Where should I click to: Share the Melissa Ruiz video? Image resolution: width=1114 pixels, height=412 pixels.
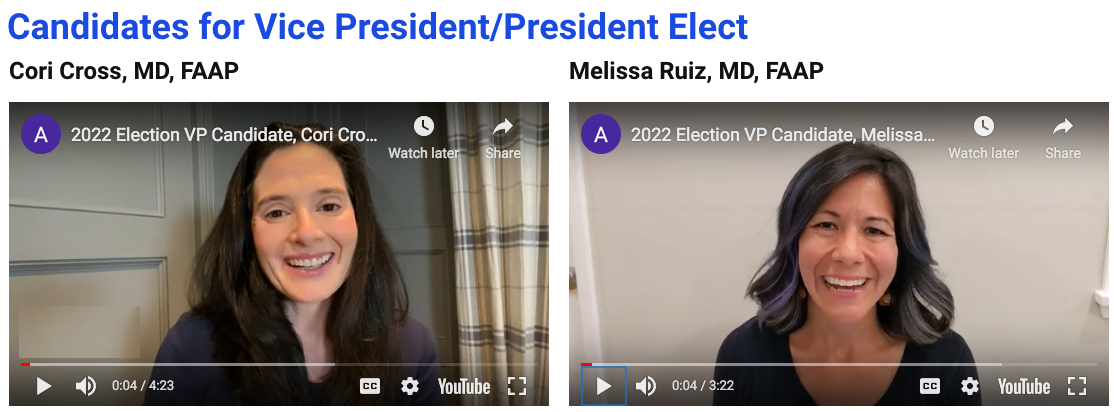tap(1063, 137)
